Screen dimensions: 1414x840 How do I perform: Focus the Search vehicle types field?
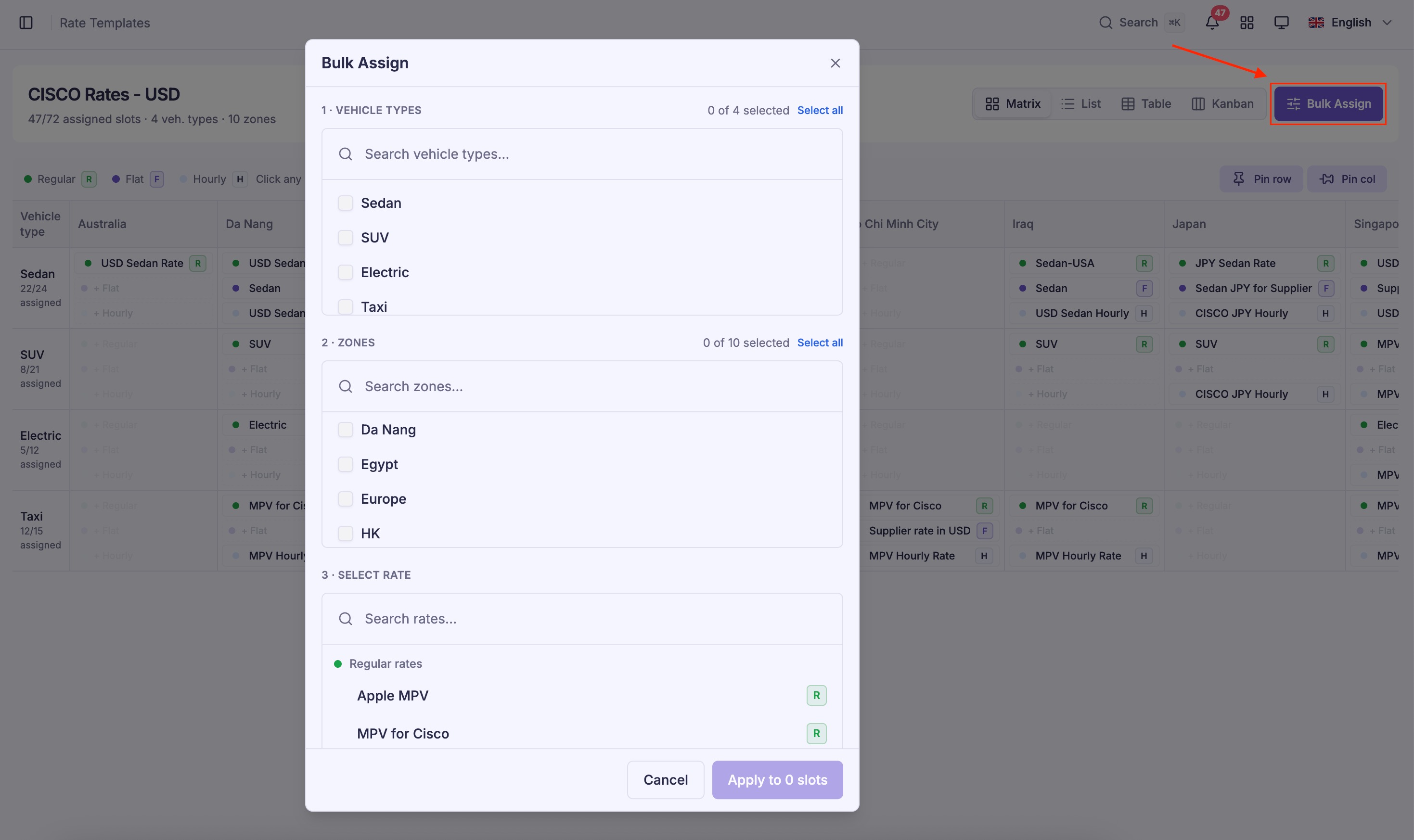pyautogui.click(x=582, y=154)
